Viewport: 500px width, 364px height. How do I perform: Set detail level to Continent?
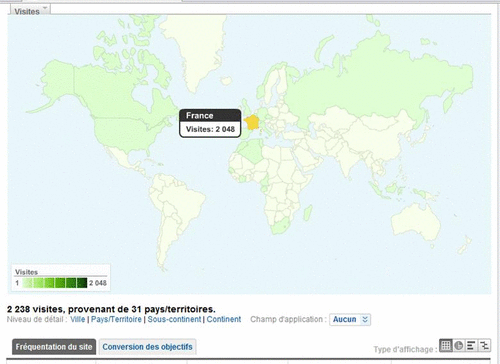pos(224,319)
